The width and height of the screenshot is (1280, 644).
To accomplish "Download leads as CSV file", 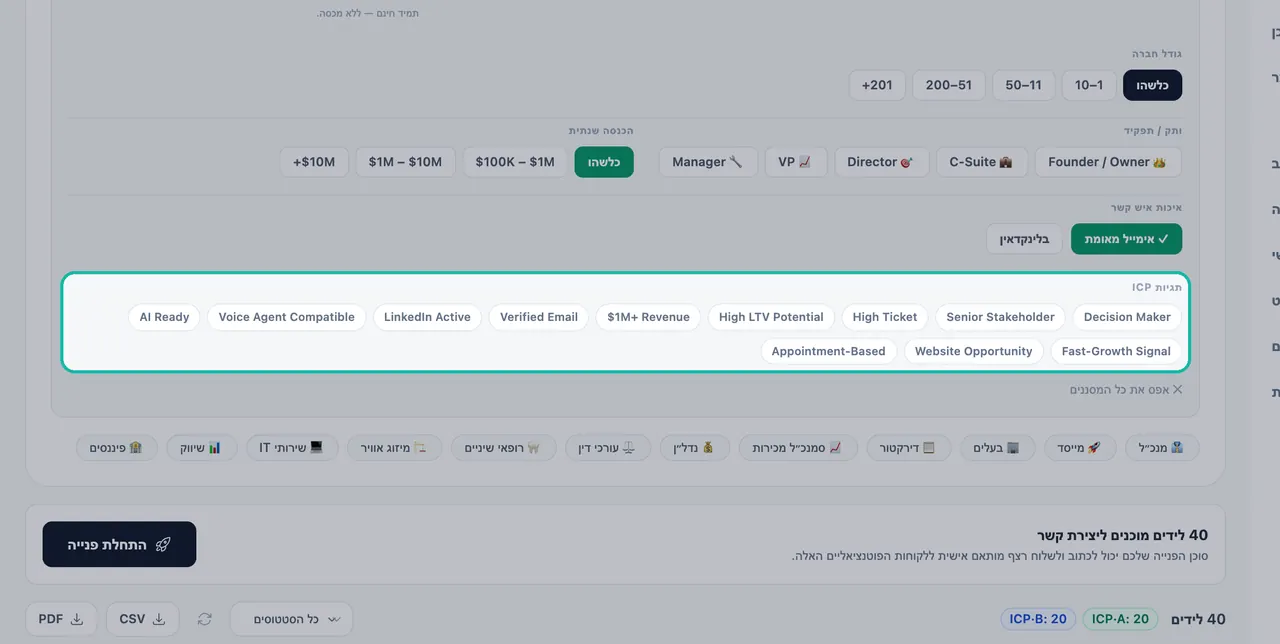I will click(142, 619).
